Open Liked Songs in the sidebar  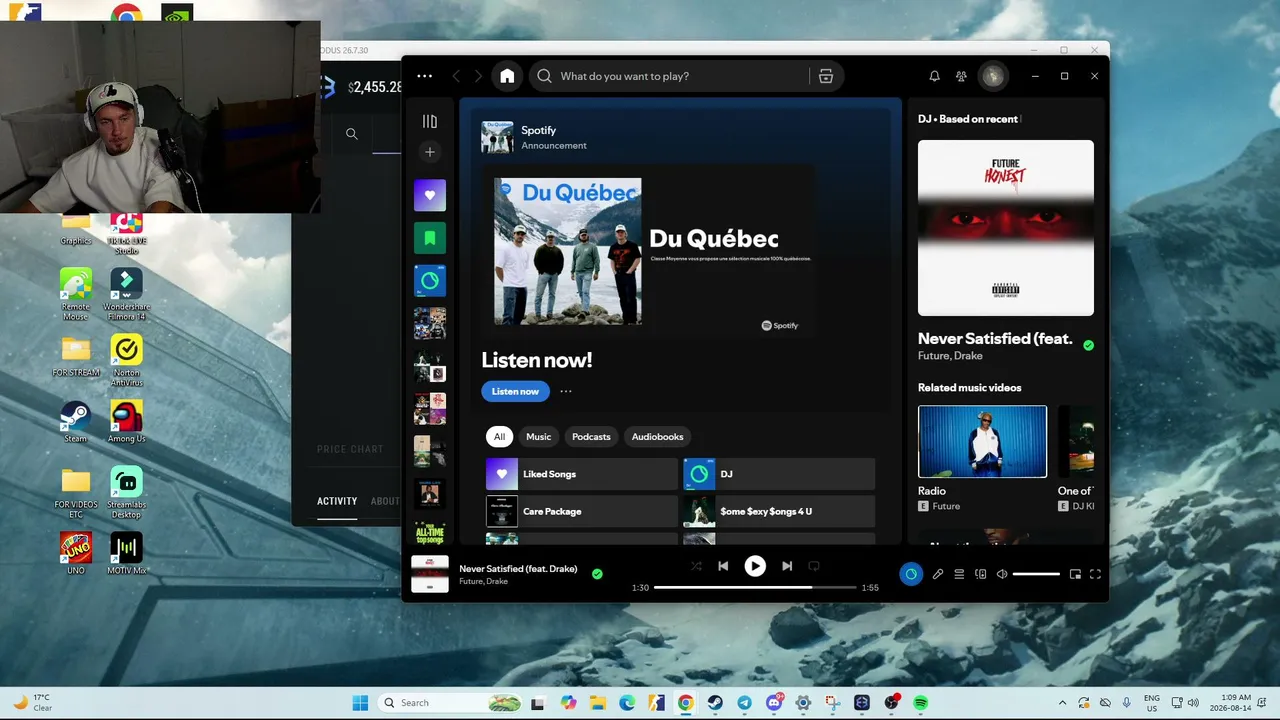(430, 195)
